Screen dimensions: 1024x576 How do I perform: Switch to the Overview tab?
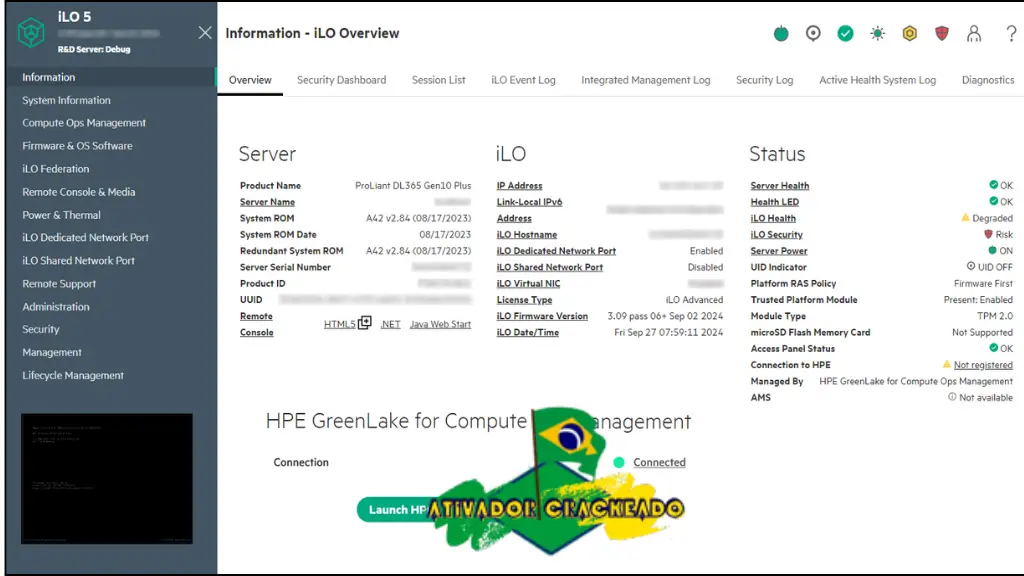[250, 80]
